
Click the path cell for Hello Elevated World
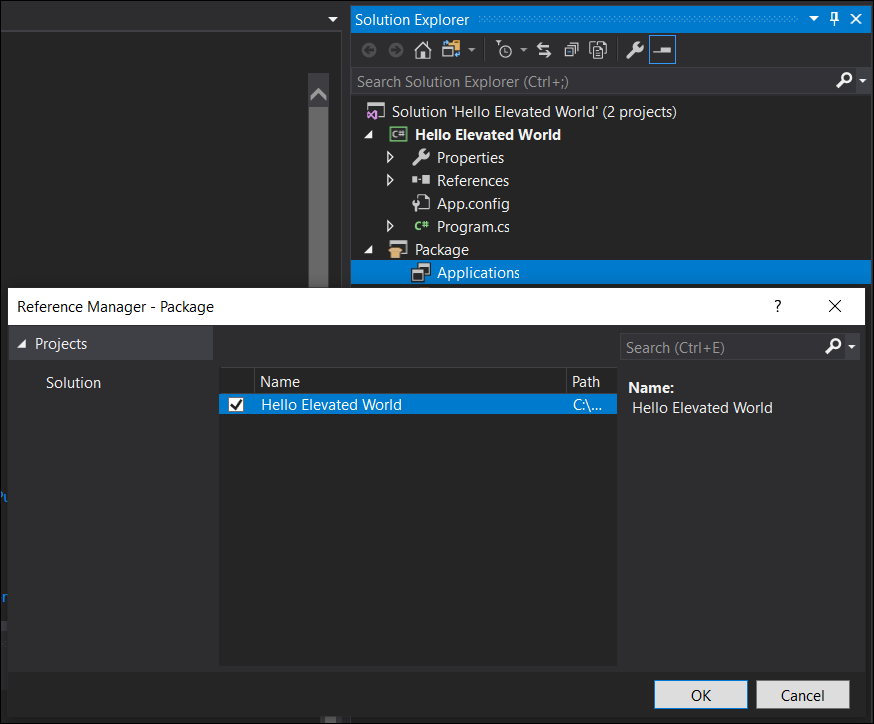tap(587, 405)
